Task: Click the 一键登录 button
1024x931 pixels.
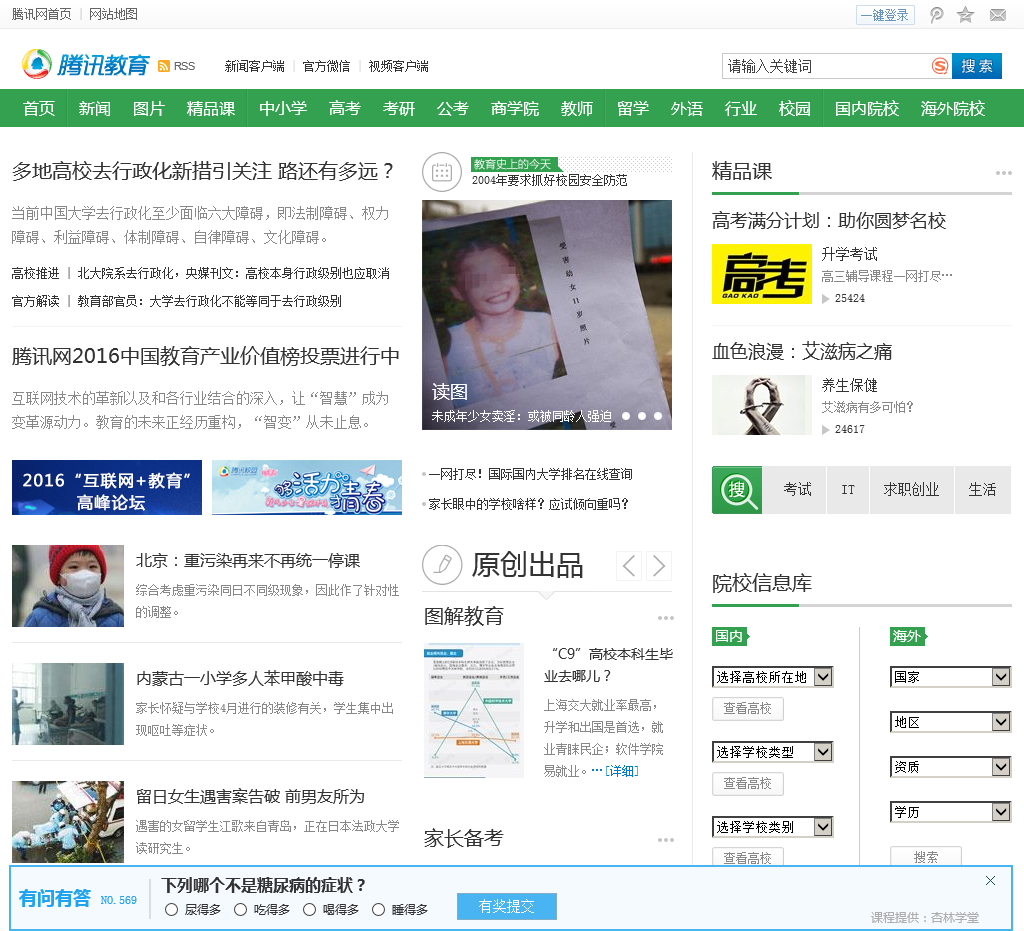Action: pos(885,14)
